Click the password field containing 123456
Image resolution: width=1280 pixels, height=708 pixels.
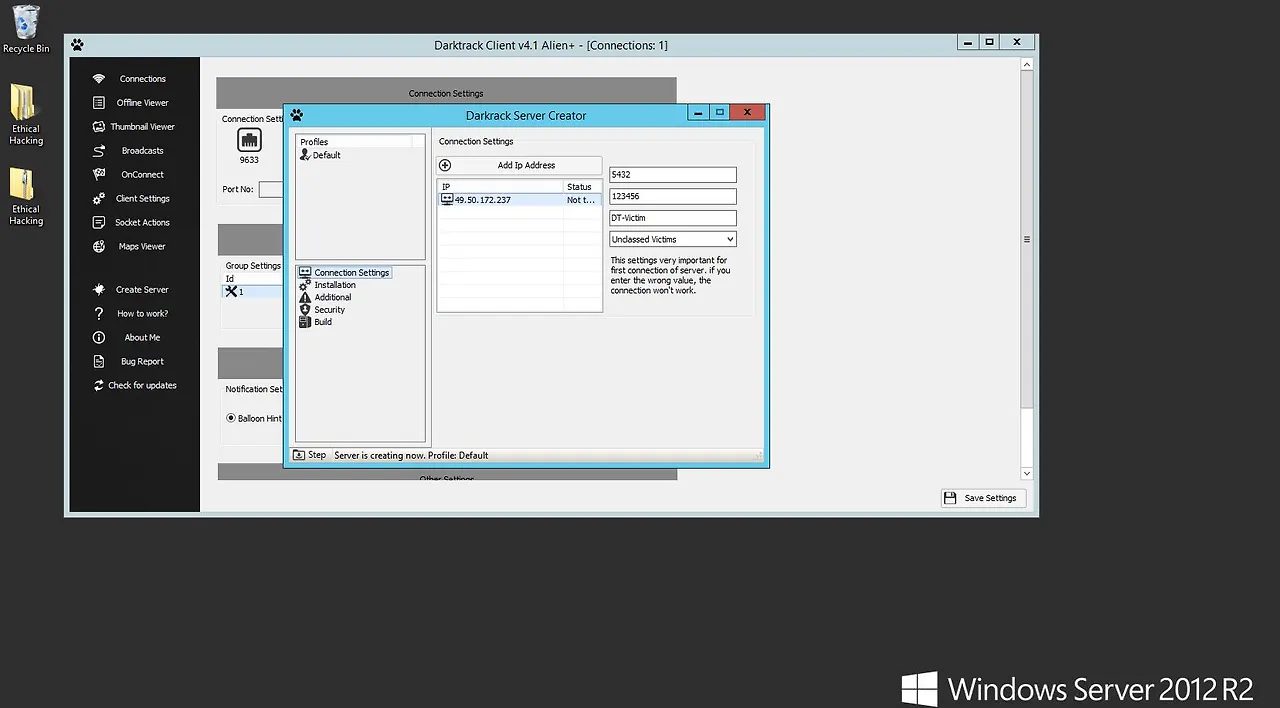click(x=673, y=196)
